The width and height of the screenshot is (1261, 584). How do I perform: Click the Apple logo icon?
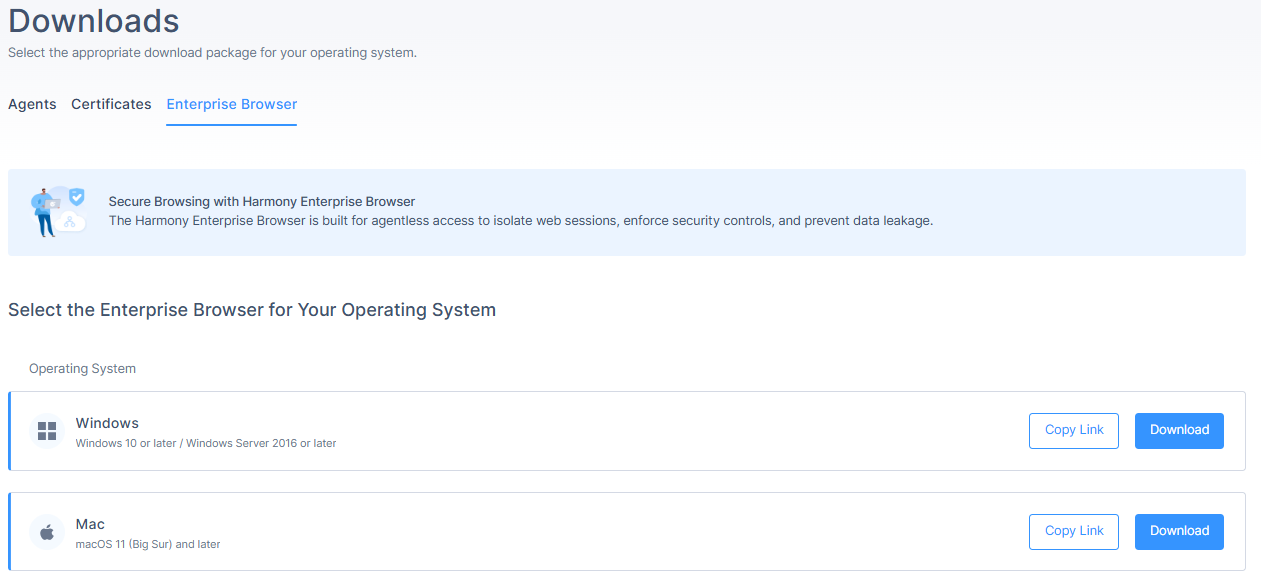[47, 532]
